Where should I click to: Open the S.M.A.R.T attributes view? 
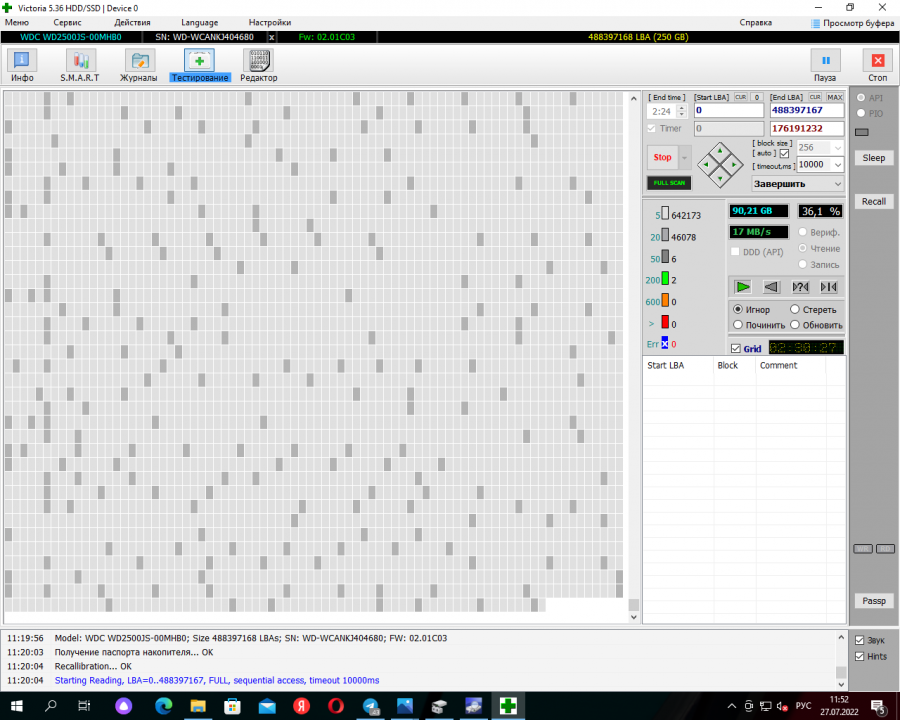tap(80, 65)
